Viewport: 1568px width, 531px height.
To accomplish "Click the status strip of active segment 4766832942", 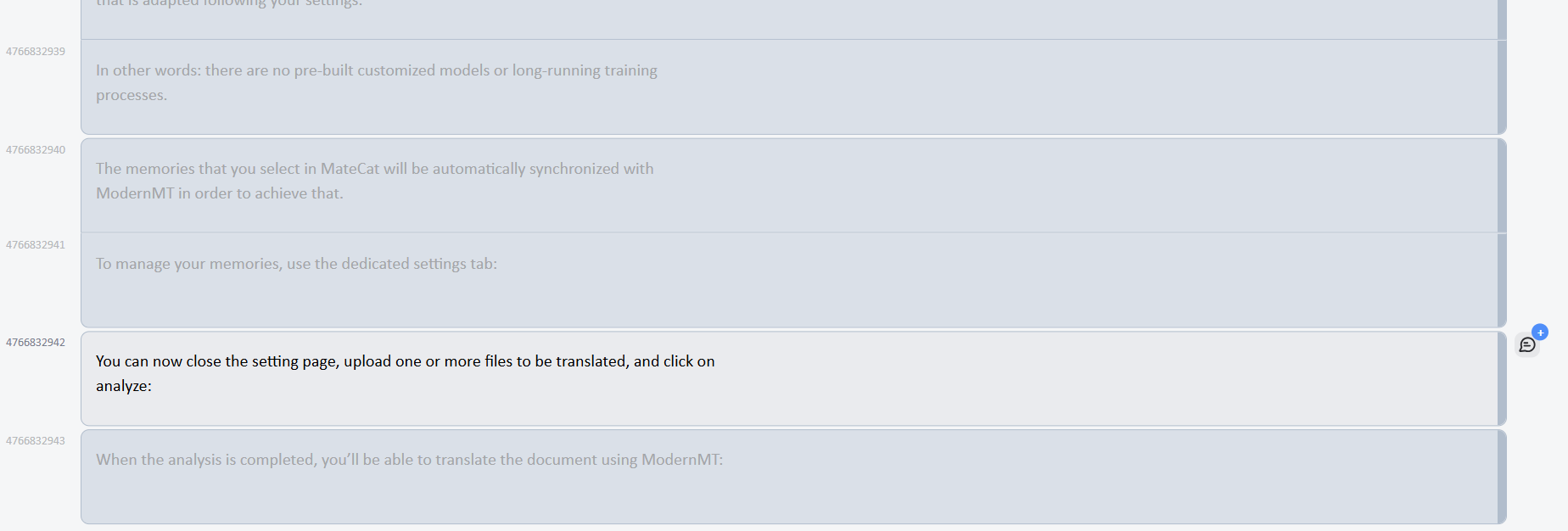I will click(x=1502, y=378).
